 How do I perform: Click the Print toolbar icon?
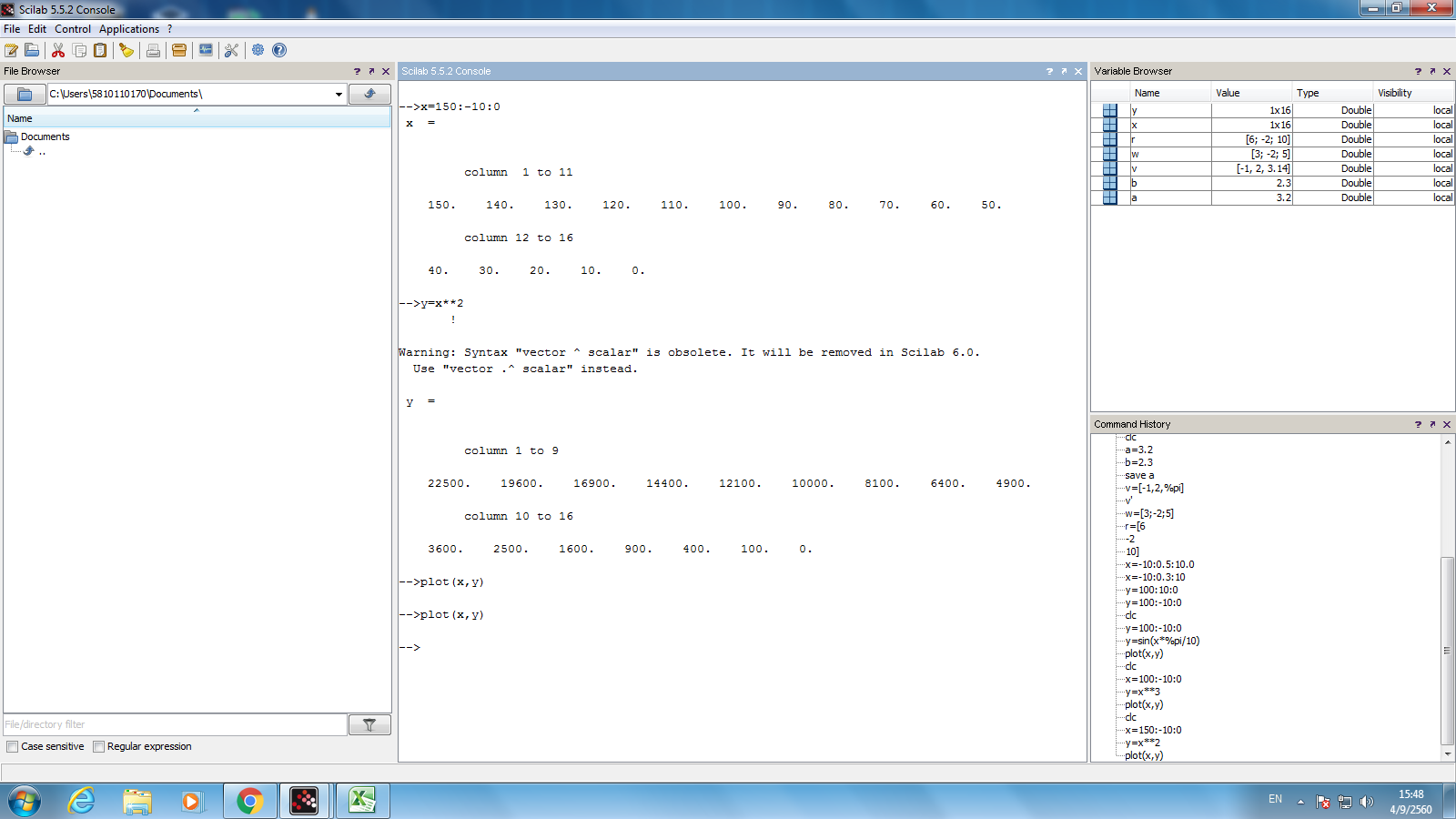tap(153, 50)
